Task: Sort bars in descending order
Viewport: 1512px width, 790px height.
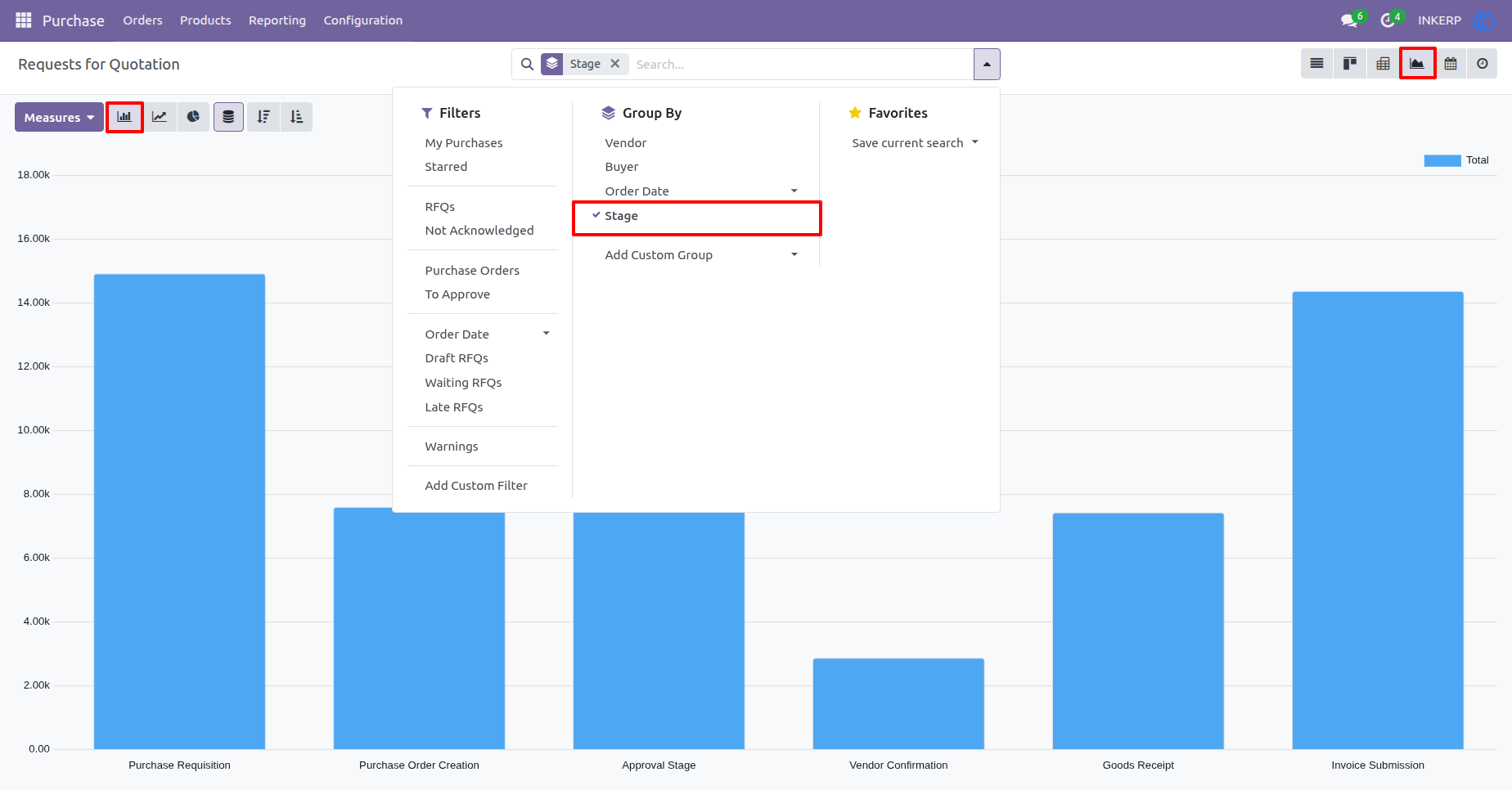Action: [263, 117]
